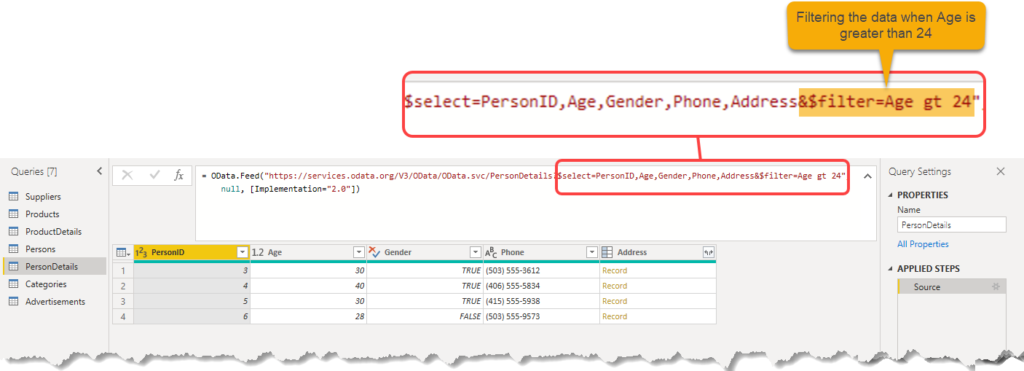Image resolution: width=1024 pixels, height=371 pixels.
Task: Select the Address column header
Action: coord(658,252)
